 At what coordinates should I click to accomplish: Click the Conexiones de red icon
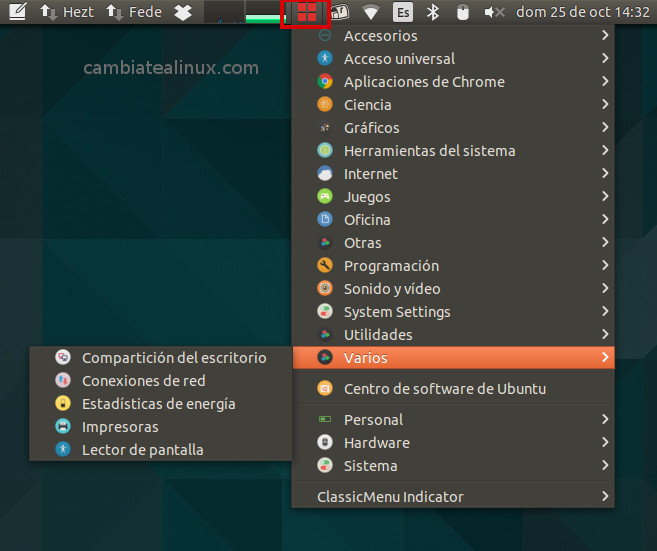63,380
